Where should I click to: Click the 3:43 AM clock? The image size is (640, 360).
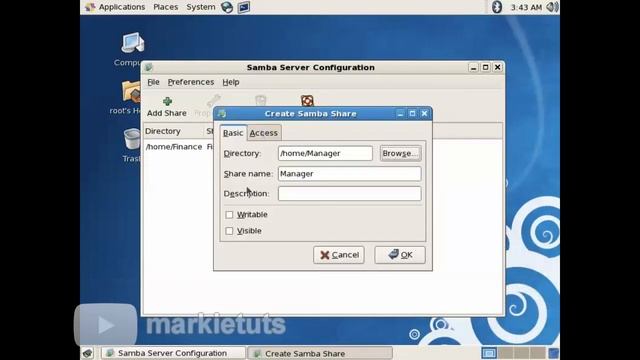526,7
